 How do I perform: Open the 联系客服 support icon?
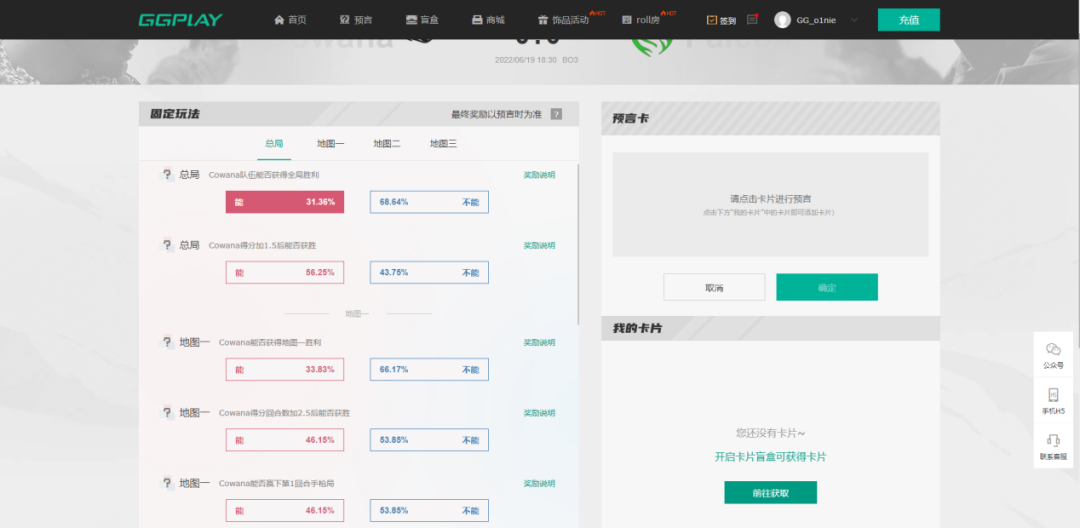tap(1053, 447)
